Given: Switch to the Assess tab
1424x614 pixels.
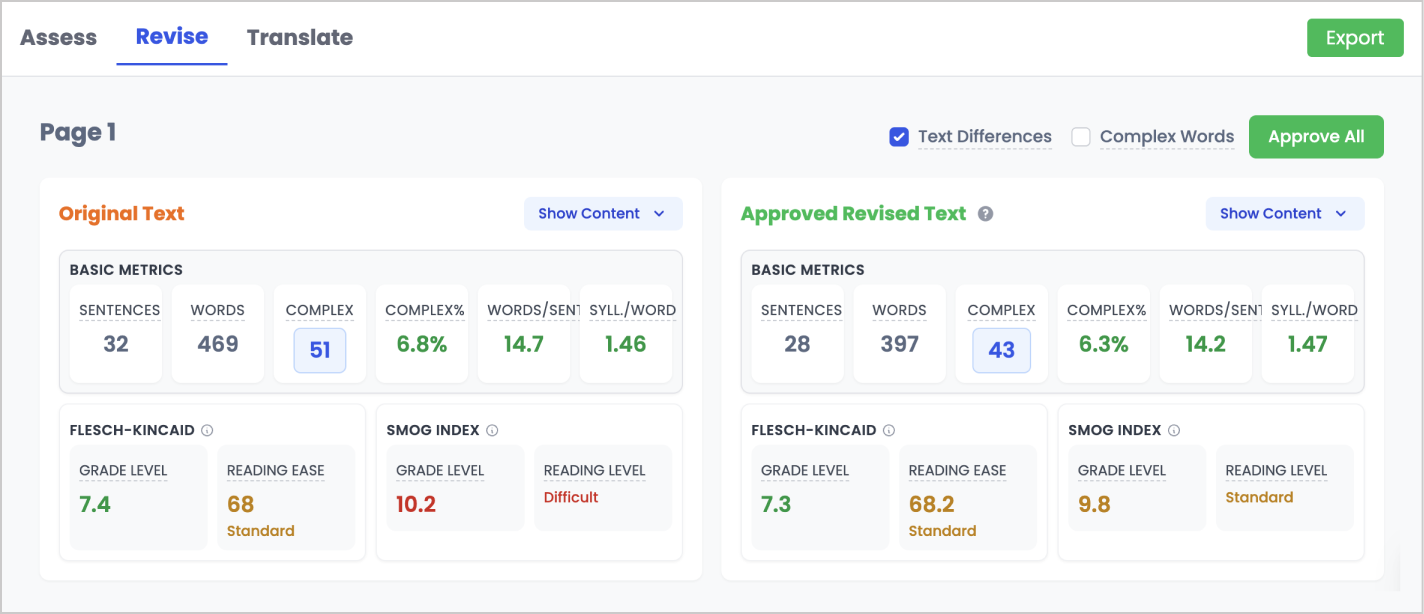Looking at the screenshot, I should point(57,37).
